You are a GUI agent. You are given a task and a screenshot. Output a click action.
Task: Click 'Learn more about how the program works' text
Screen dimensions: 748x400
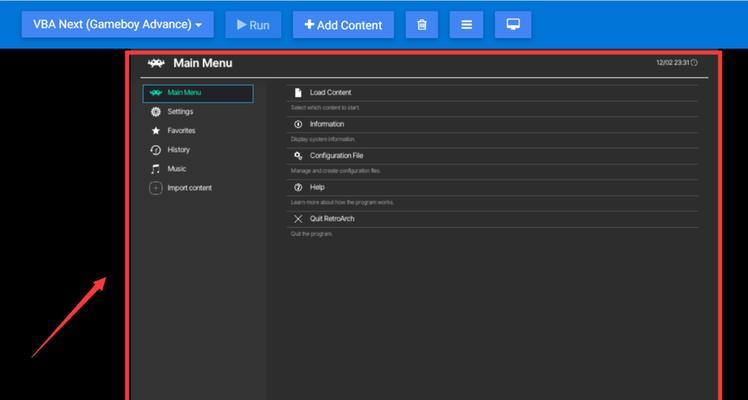coord(343,202)
